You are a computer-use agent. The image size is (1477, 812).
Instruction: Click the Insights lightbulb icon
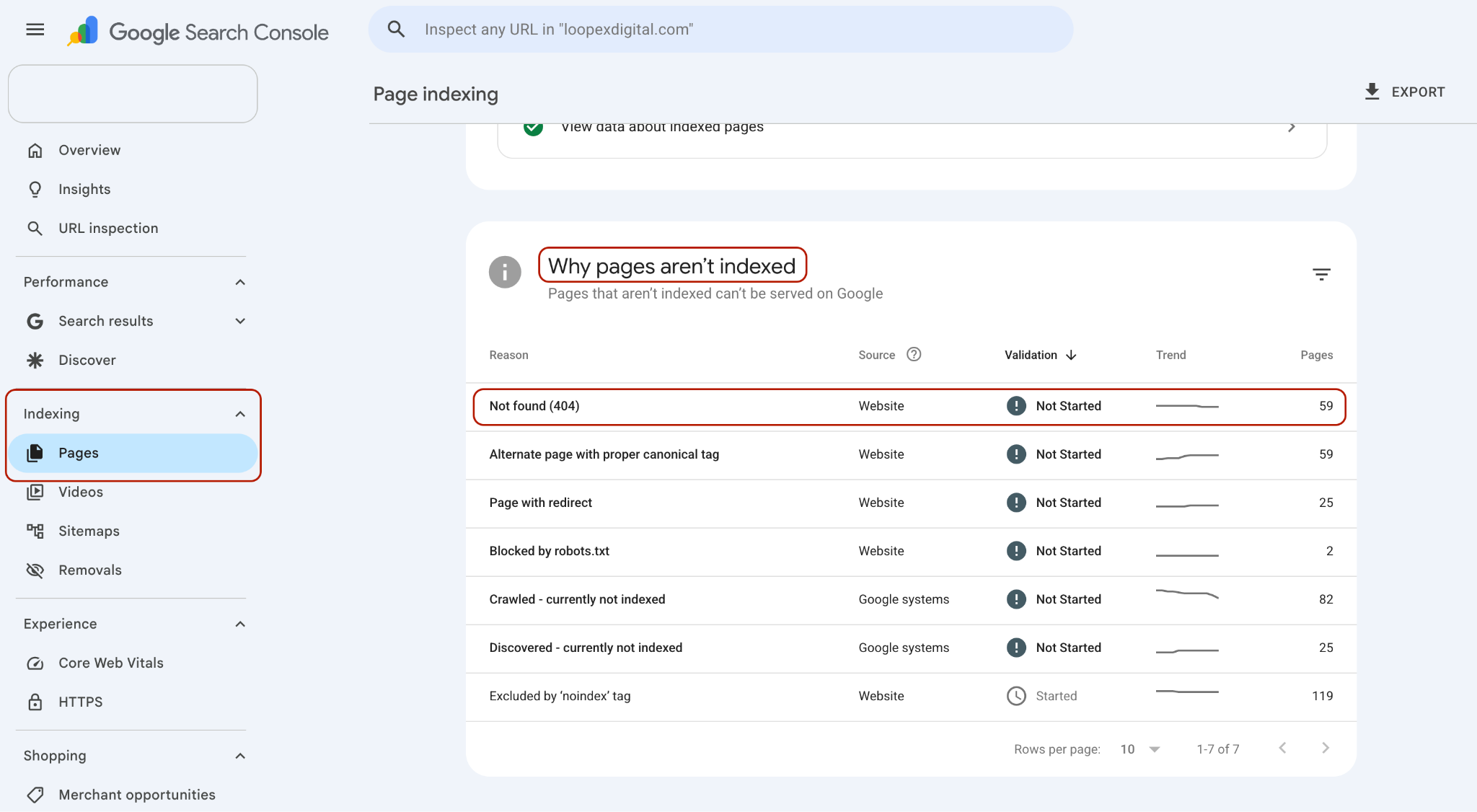[x=35, y=189]
